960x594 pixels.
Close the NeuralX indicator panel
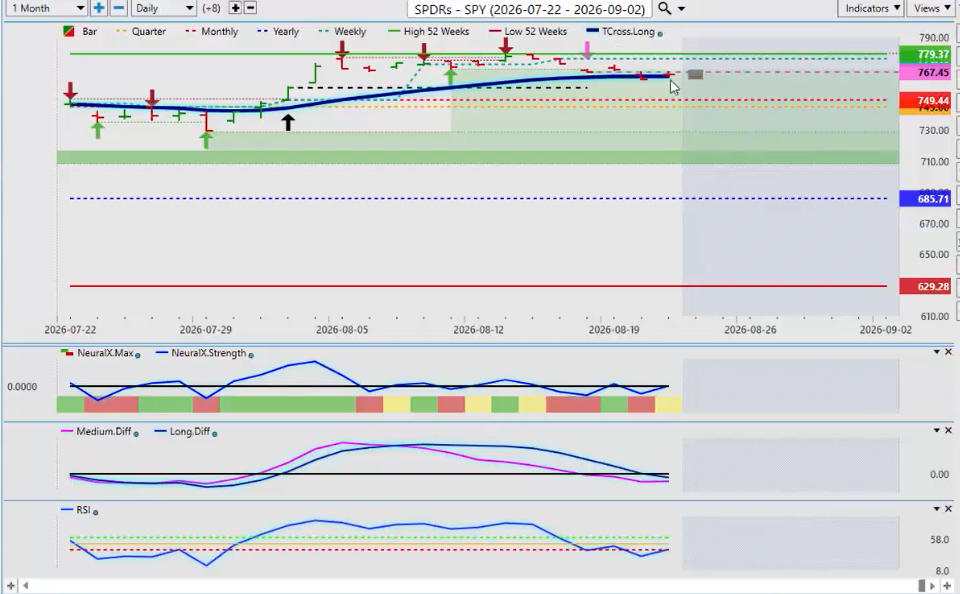(948, 352)
